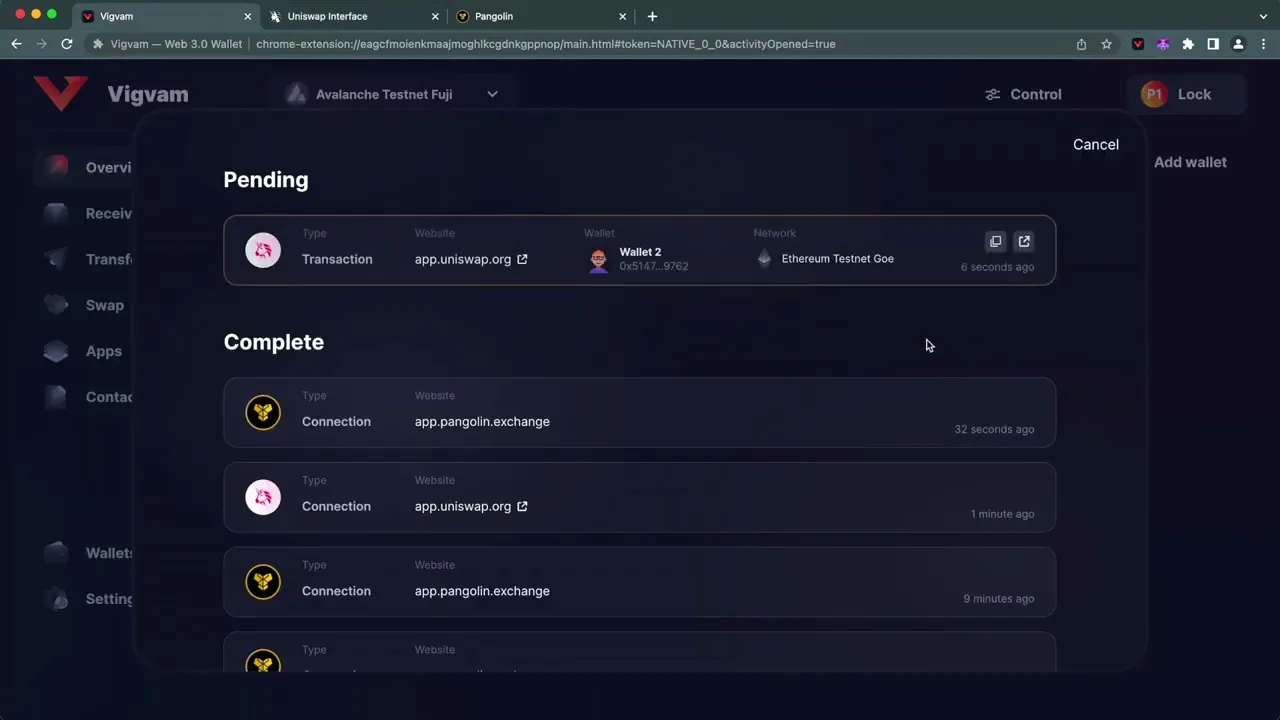Open the browser Extensions puzzle icon
This screenshot has height=720, width=1280.
[1188, 44]
